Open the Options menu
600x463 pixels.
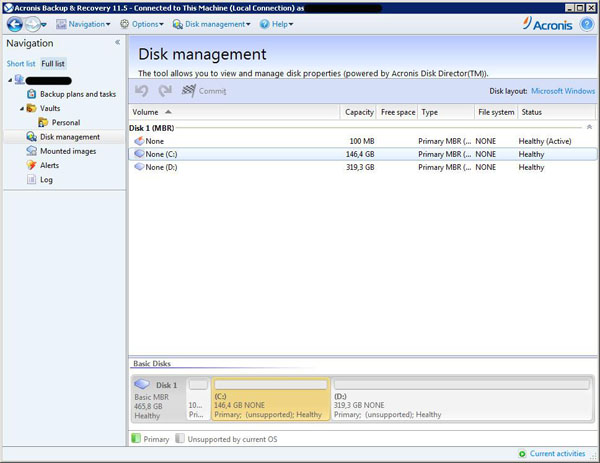click(142, 24)
